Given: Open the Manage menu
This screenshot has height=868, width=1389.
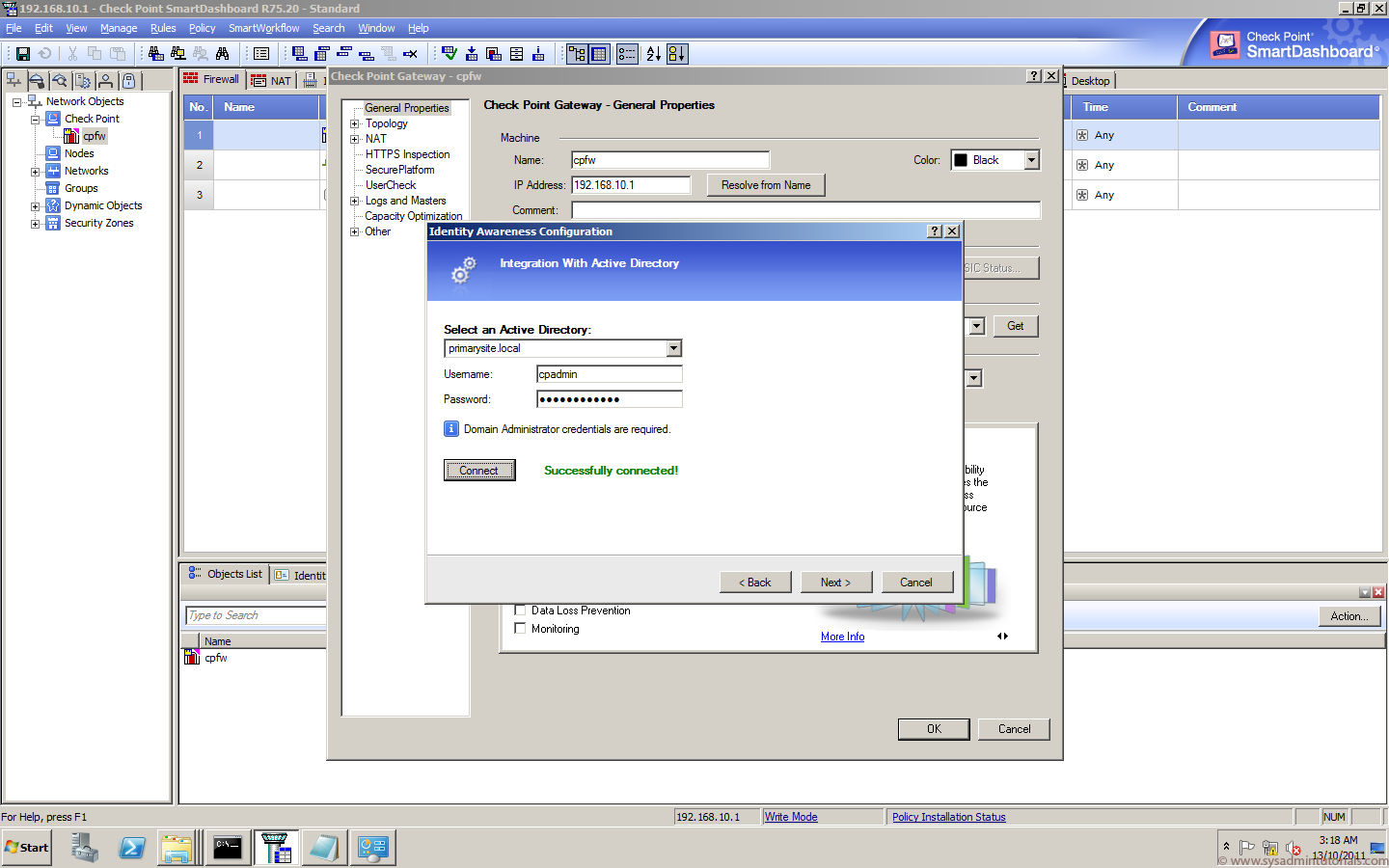Looking at the screenshot, I should [119, 28].
